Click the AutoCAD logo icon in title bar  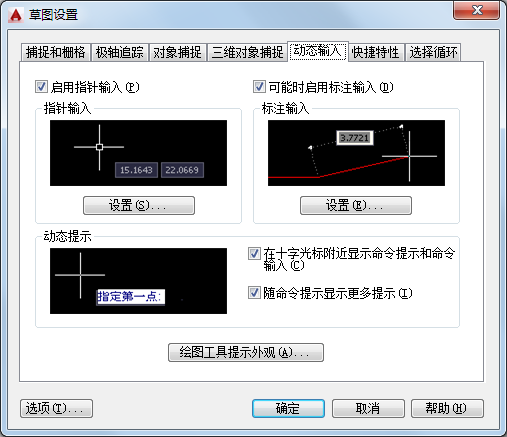click(x=16, y=15)
